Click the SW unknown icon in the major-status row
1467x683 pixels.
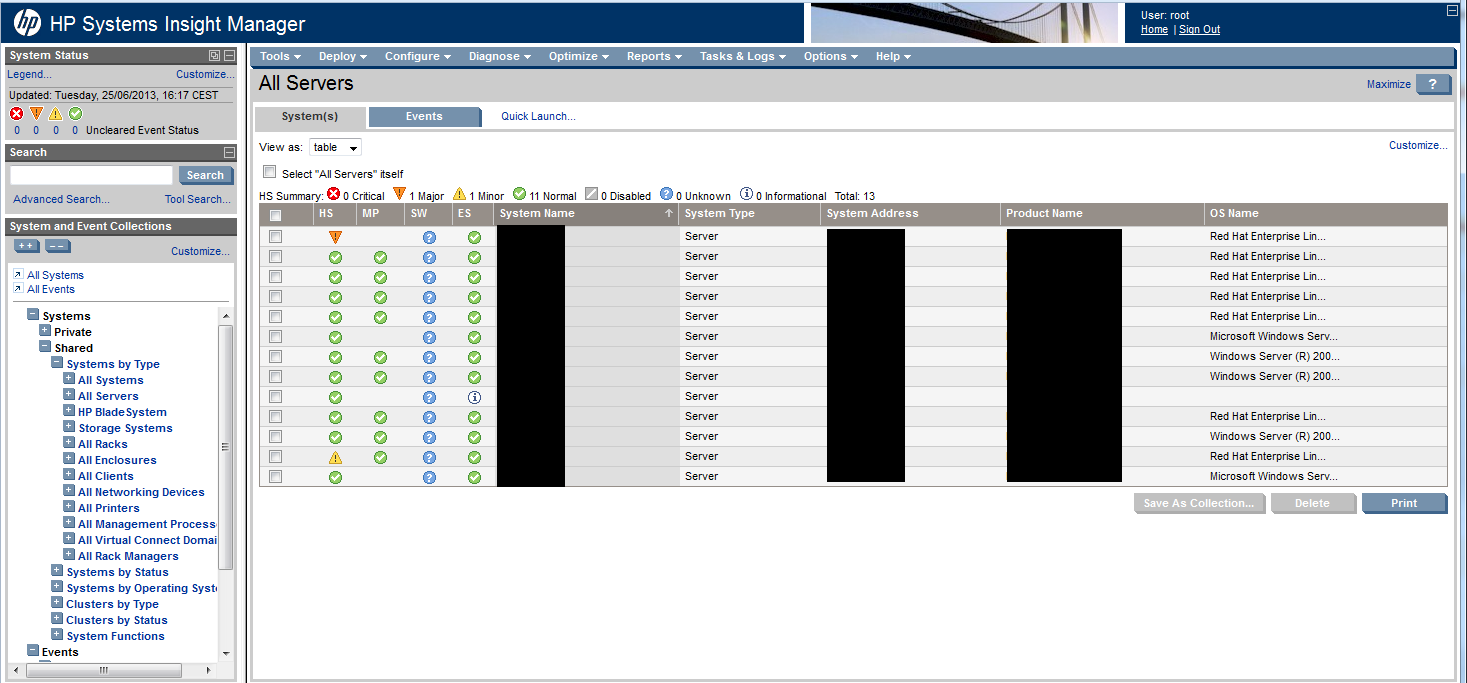pyautogui.click(x=429, y=237)
